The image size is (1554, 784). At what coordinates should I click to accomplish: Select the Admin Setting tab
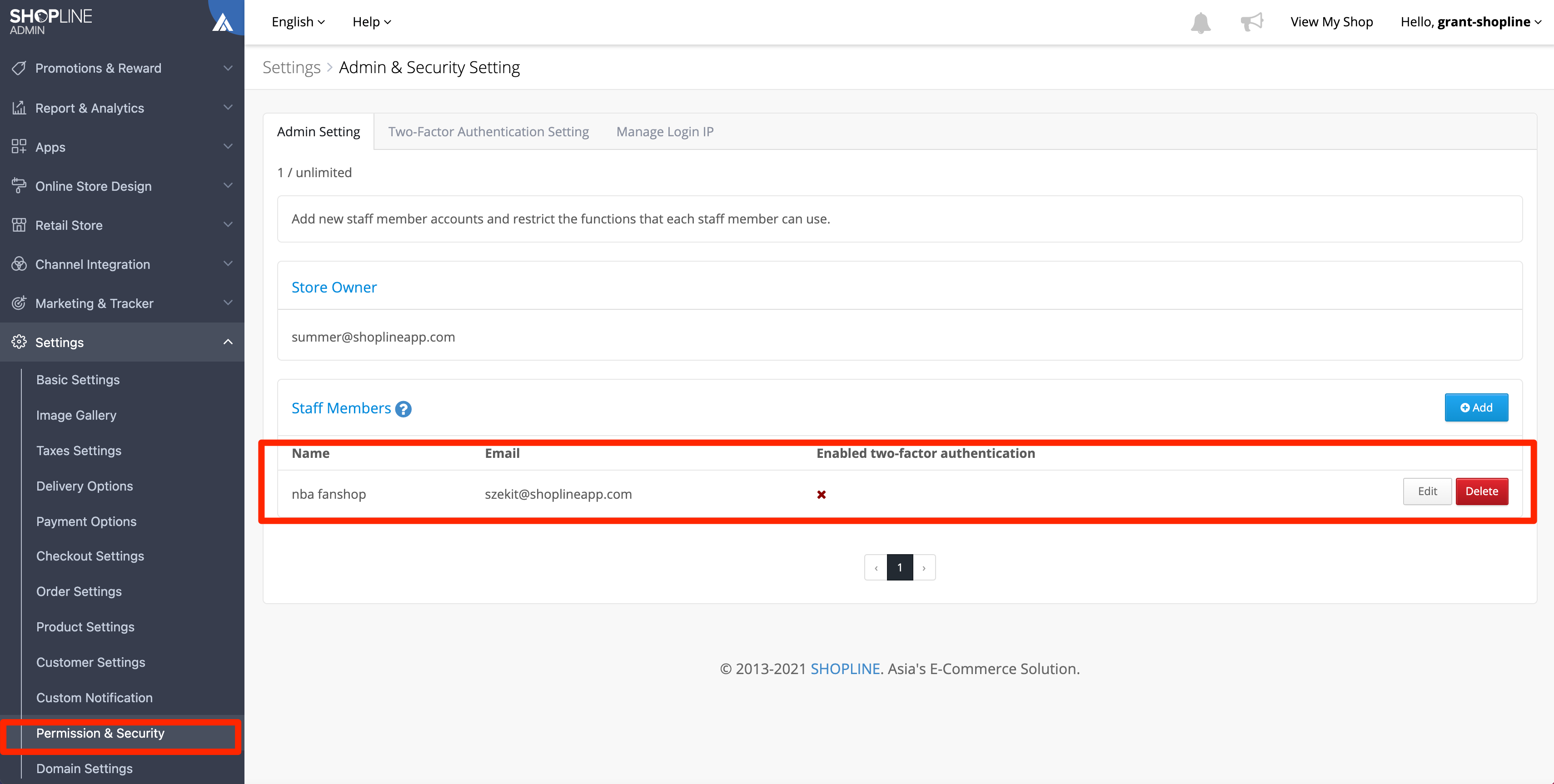(319, 131)
